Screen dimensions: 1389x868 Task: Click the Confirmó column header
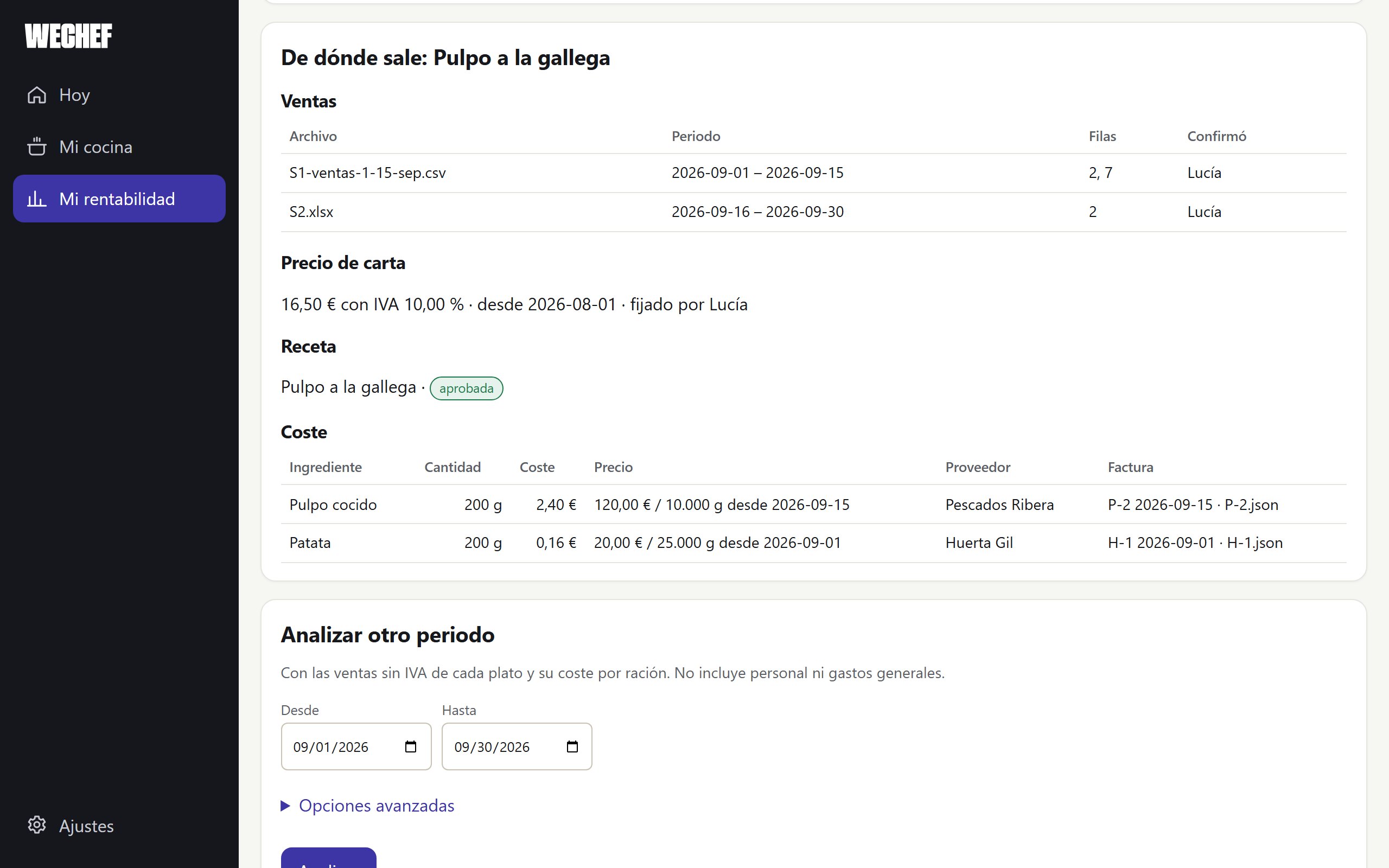pos(1216,136)
